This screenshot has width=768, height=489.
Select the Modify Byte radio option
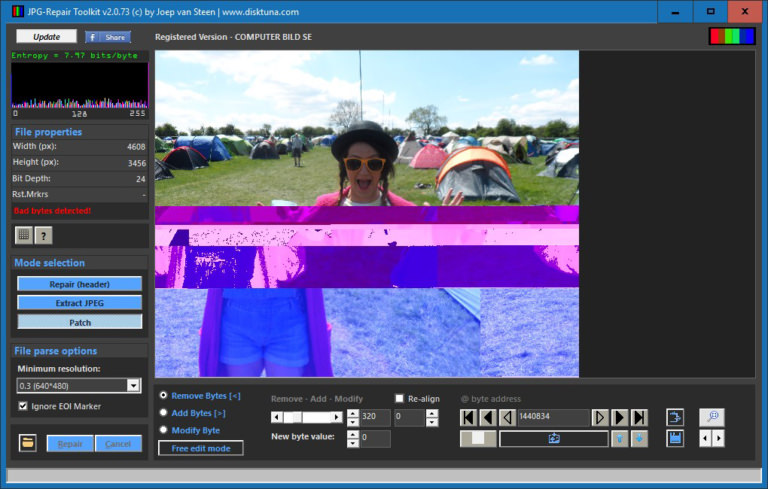(x=163, y=430)
